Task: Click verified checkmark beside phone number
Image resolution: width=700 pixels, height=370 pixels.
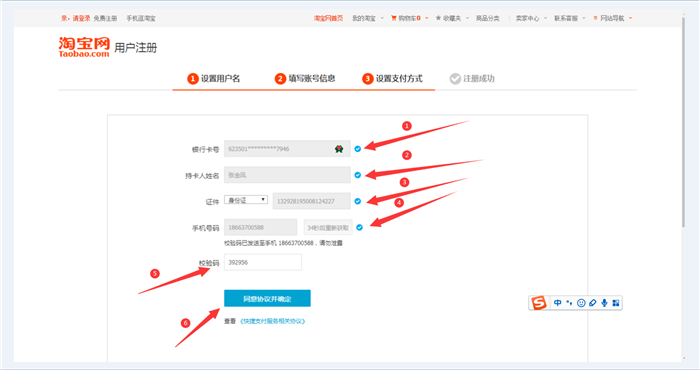Action: 359,228
